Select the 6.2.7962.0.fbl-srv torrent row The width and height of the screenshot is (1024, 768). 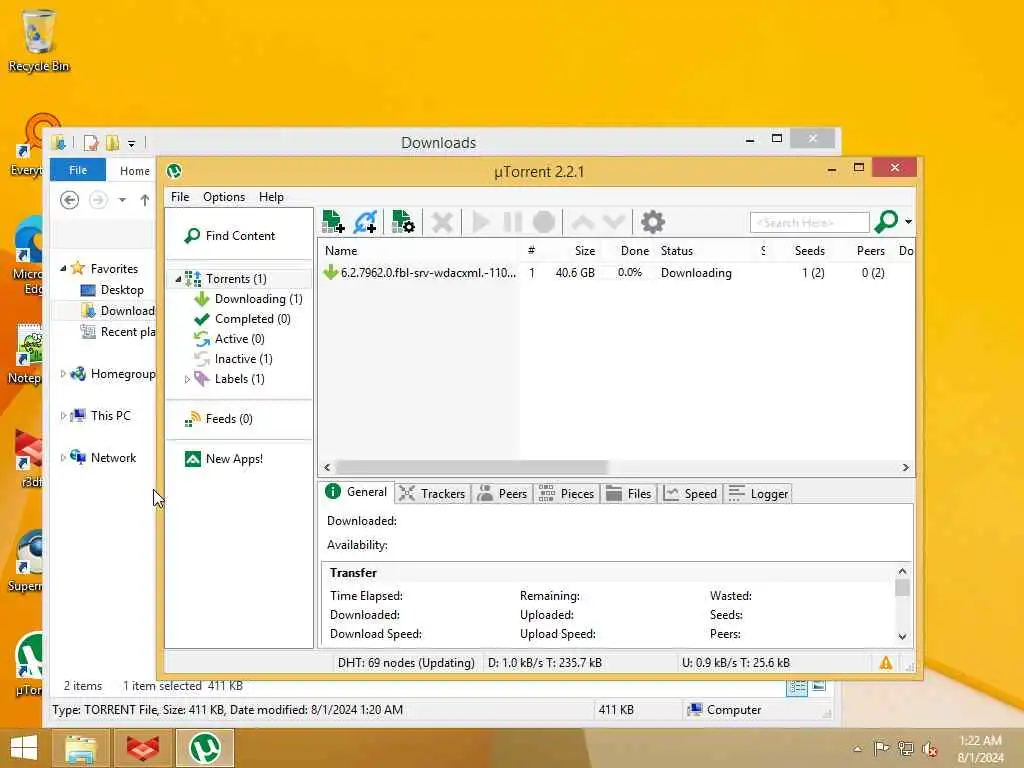[616, 273]
